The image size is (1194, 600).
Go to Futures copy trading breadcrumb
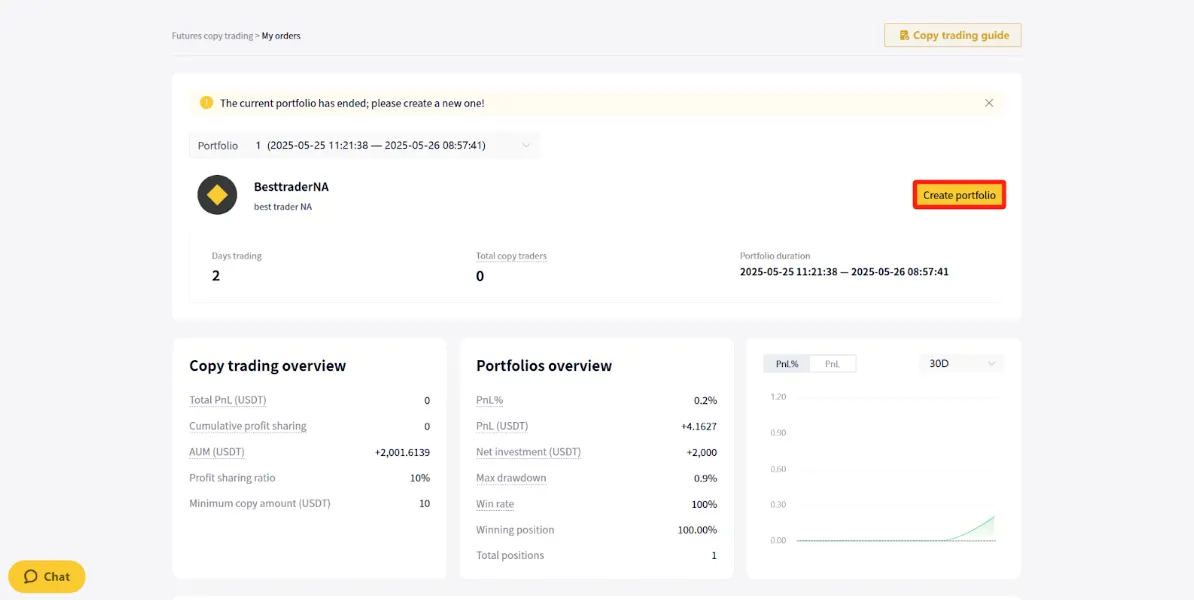click(x=212, y=36)
